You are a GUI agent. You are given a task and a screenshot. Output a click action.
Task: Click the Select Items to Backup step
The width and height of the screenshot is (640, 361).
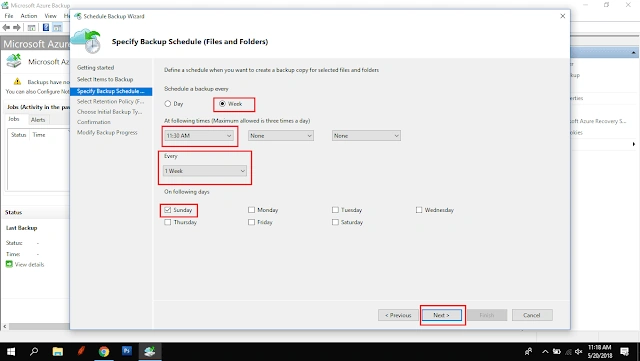[x=105, y=79]
